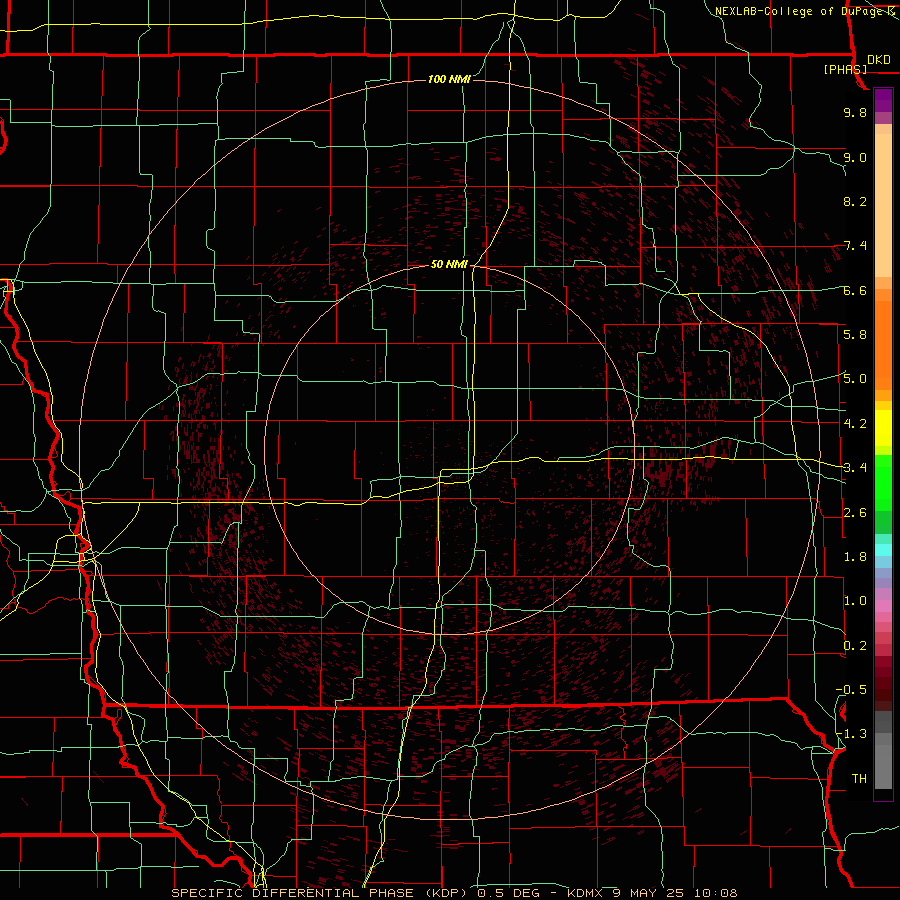Click the 2.6 value on color scale
The width and height of the screenshot is (900, 900).
(x=855, y=513)
